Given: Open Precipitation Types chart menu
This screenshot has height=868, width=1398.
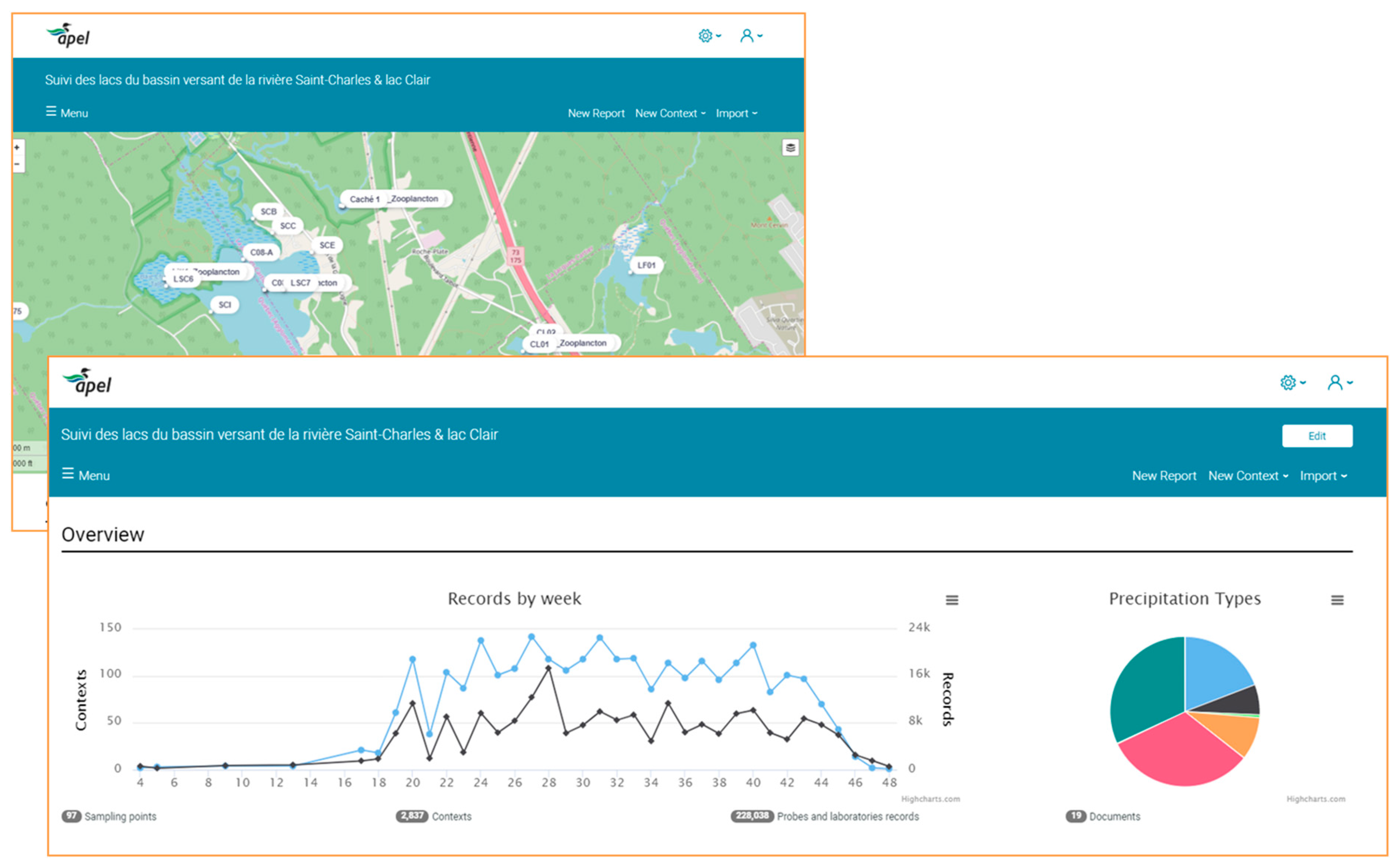Looking at the screenshot, I should click(x=1337, y=601).
